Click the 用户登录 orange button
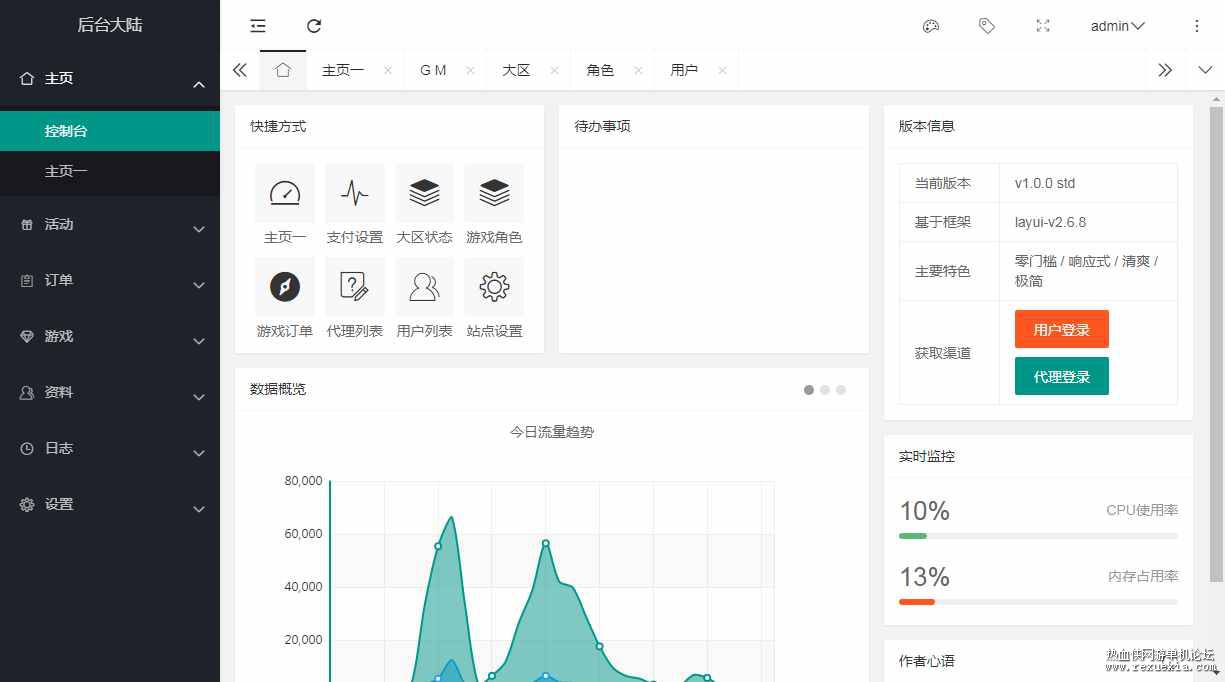Viewport: 1225px width, 682px height. 1062,329
